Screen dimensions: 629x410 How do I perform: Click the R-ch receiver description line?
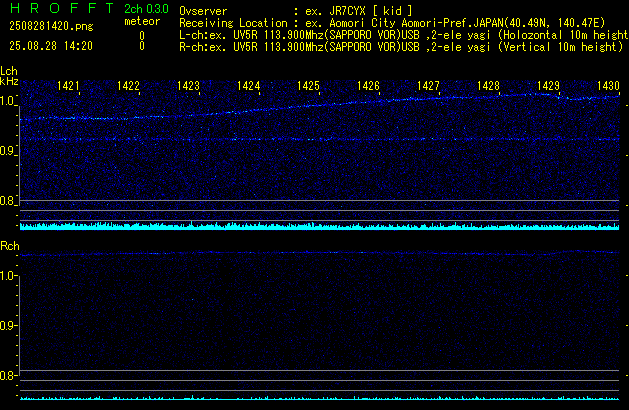tap(401, 47)
